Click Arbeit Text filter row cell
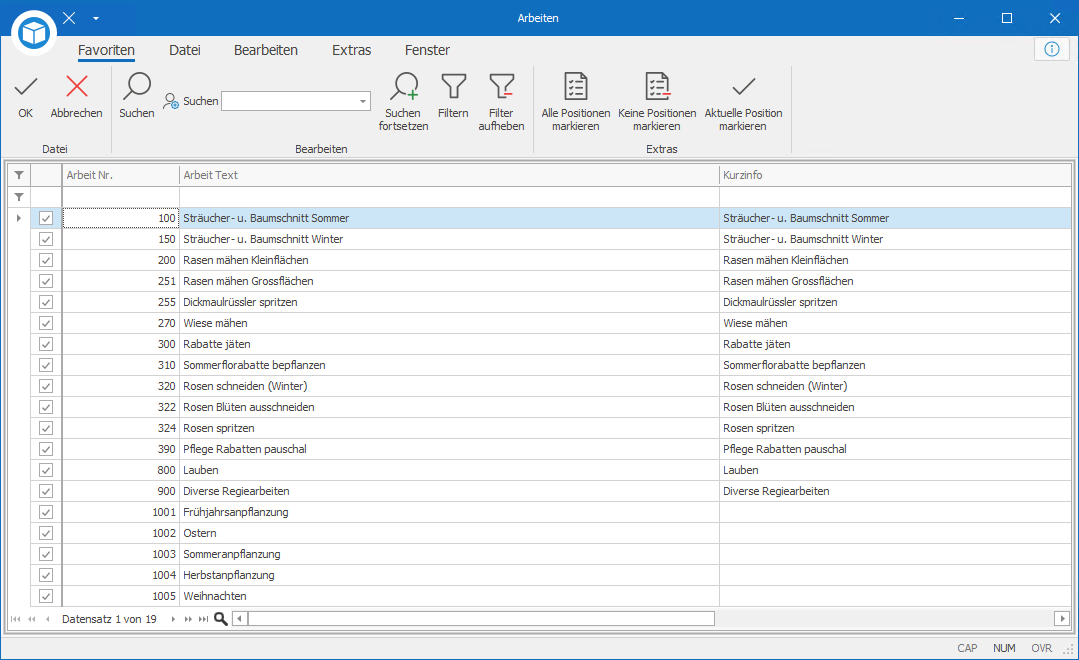The height and width of the screenshot is (660, 1079). coord(449,197)
